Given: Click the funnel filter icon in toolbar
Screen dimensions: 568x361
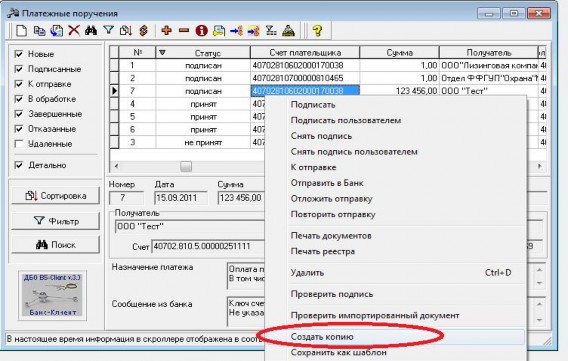Looking at the screenshot, I should pyautogui.click(x=108, y=30).
